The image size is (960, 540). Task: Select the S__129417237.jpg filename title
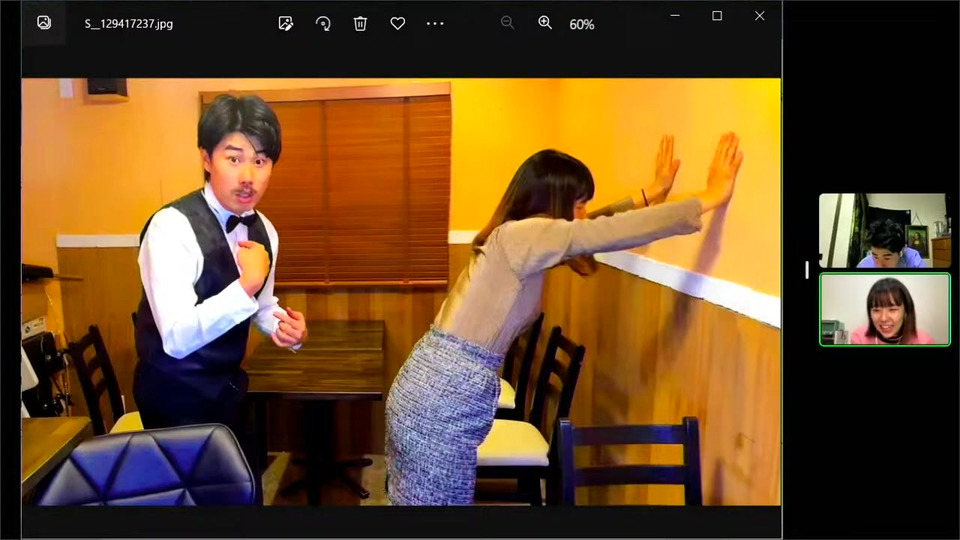(x=129, y=24)
